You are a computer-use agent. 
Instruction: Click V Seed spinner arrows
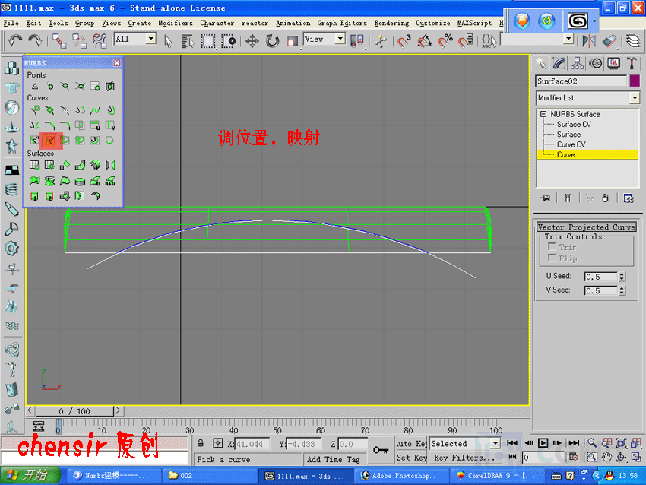coord(622,291)
